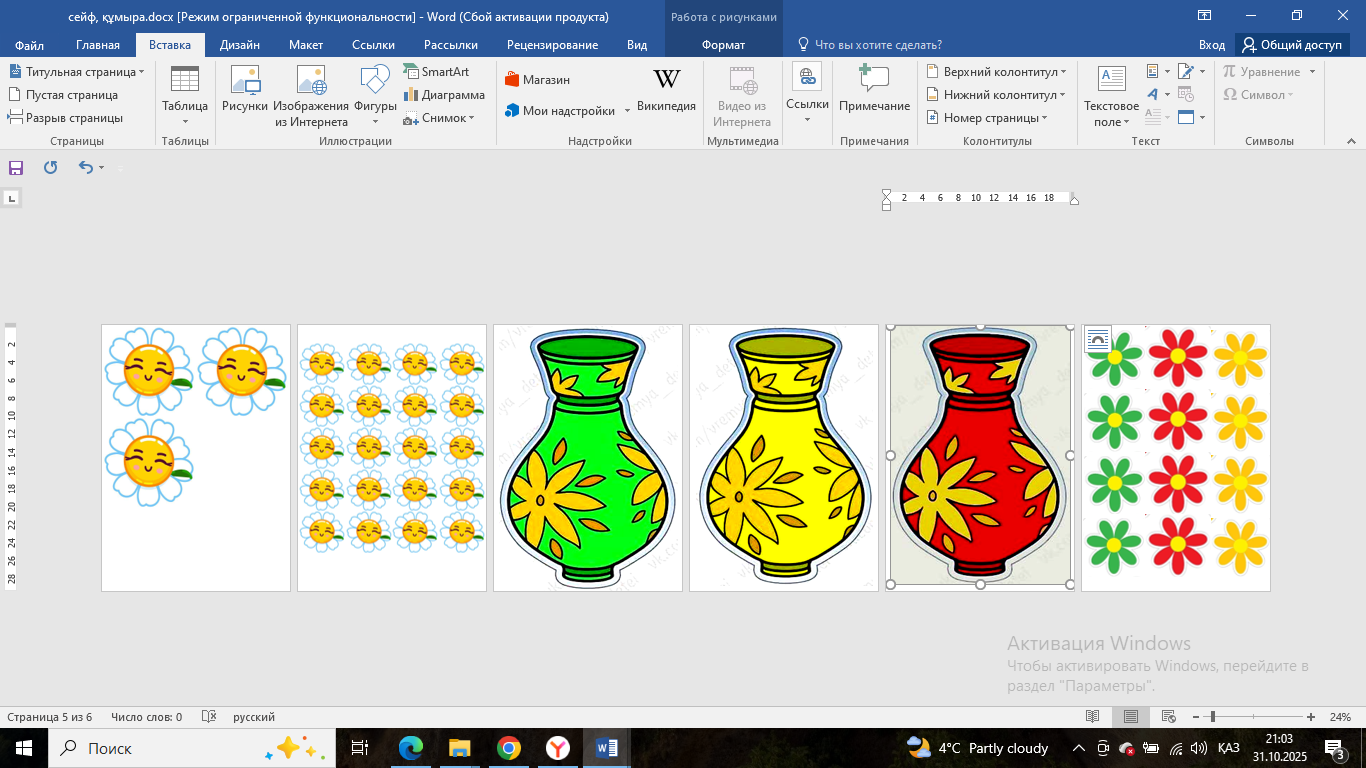This screenshot has width=1366, height=768.
Task: Insert a chart via Диаграмма
Action: click(444, 95)
